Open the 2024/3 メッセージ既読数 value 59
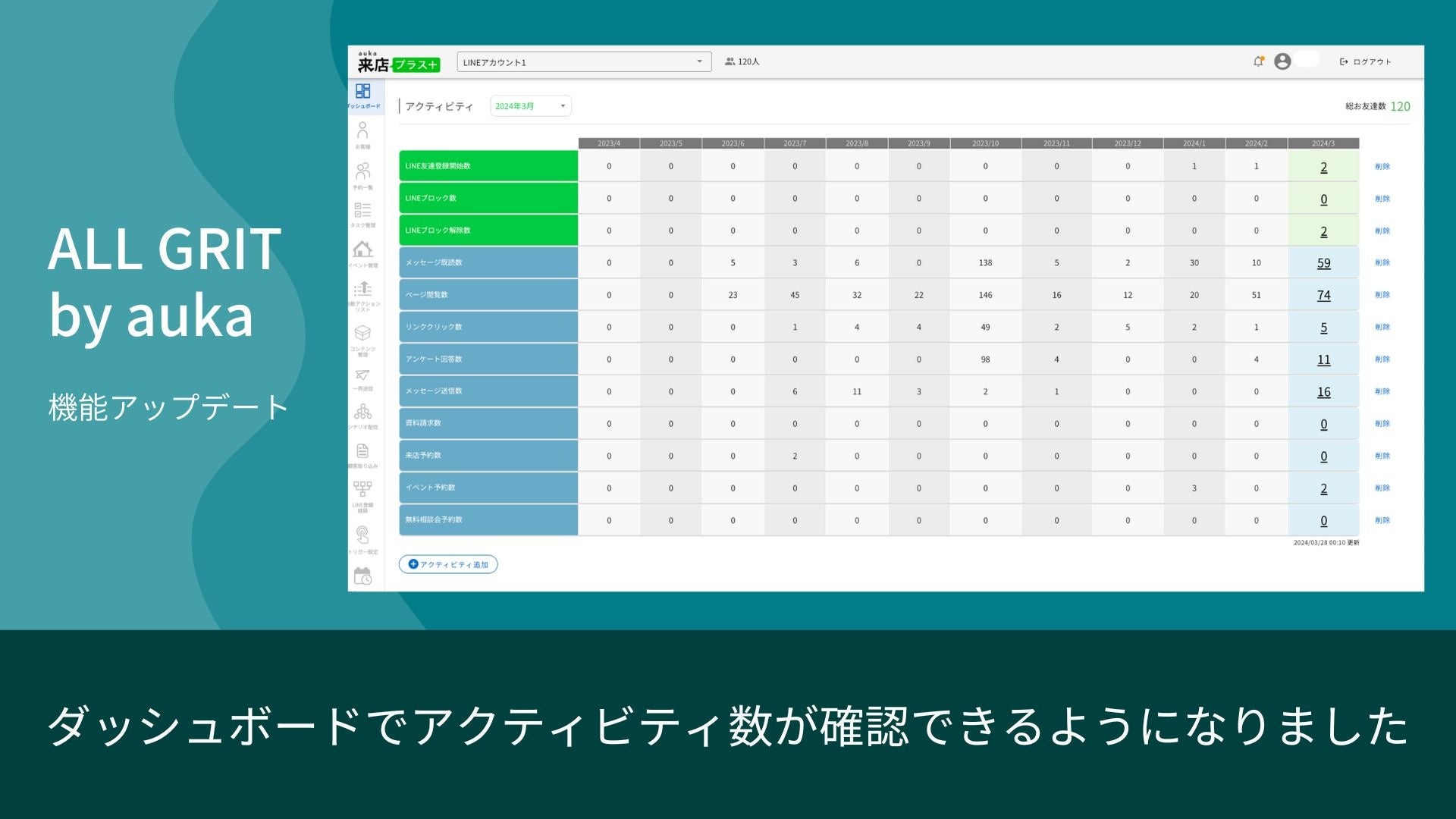1456x819 pixels. (1323, 263)
